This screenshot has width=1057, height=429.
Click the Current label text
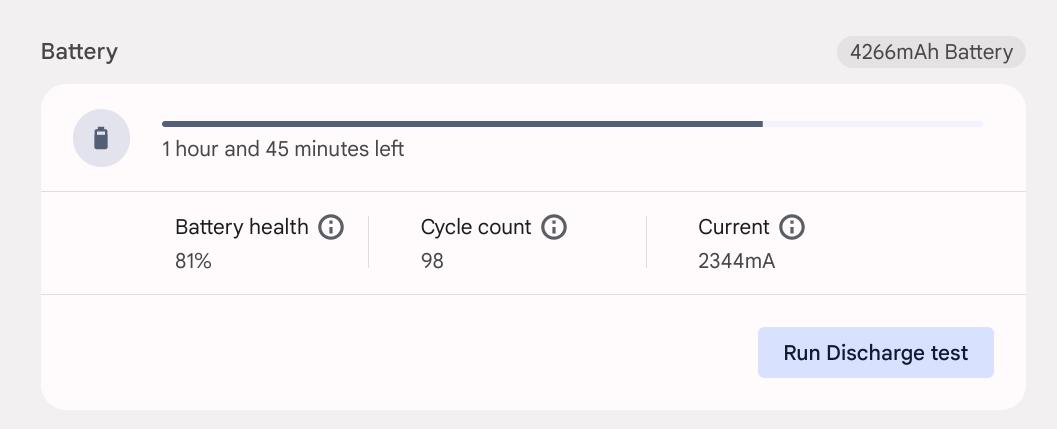pos(733,227)
